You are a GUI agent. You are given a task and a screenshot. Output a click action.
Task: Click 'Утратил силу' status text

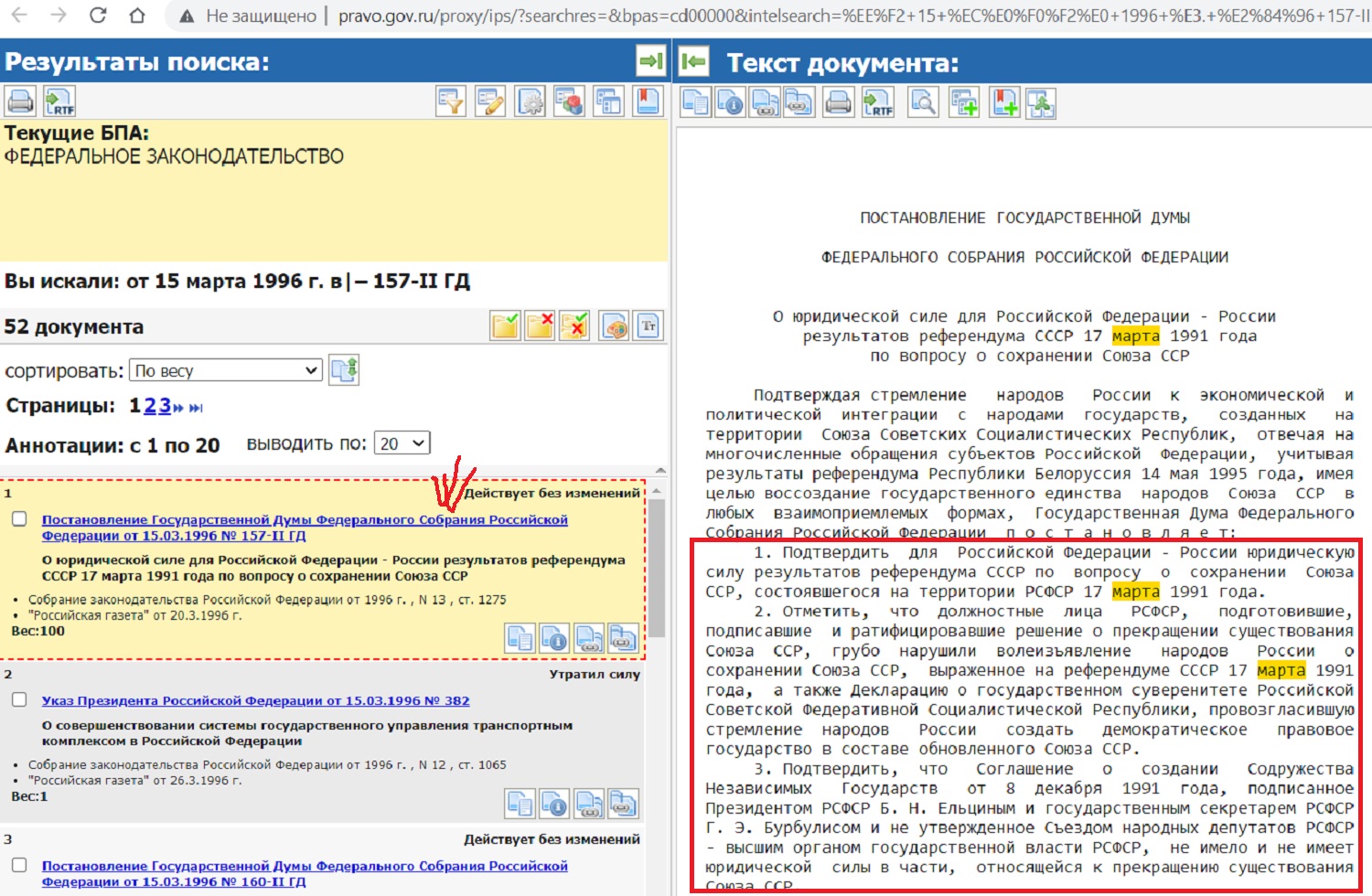pos(595,674)
